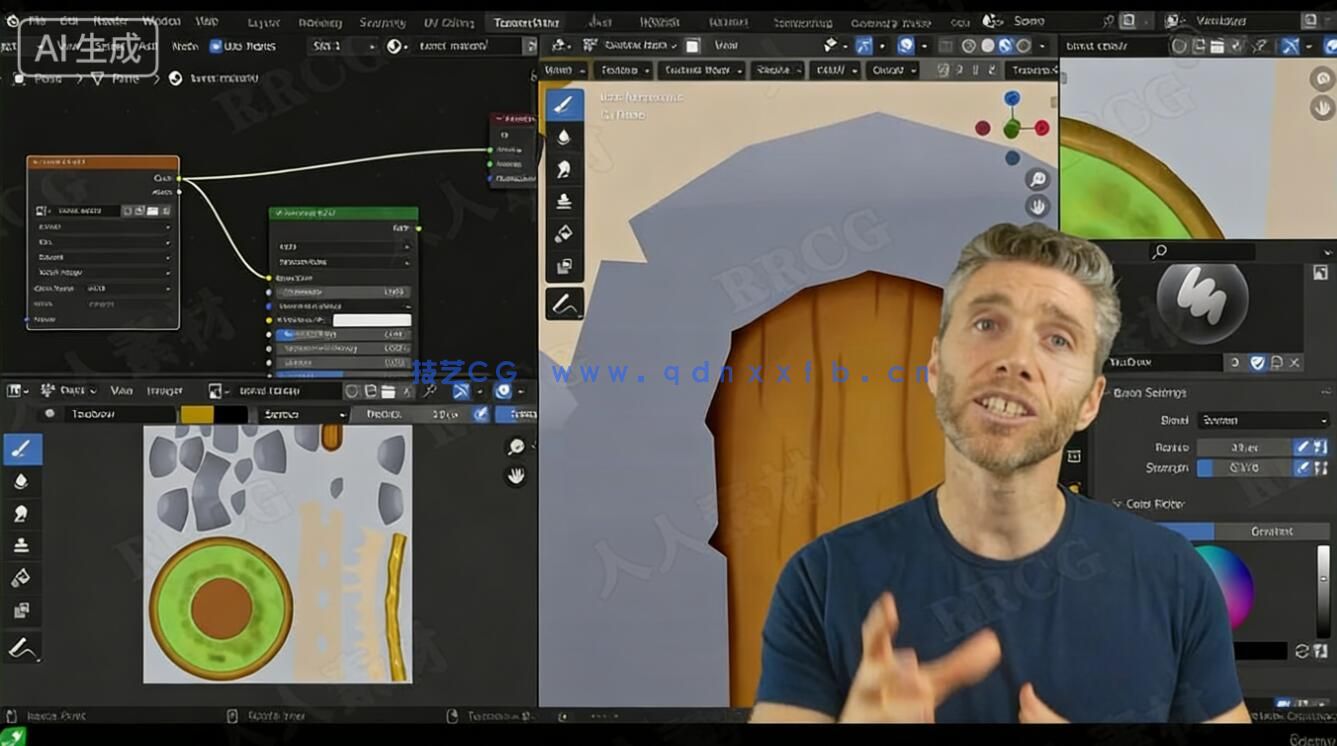Select the Clone brush tool
The height and width of the screenshot is (746, 1337).
563,202
